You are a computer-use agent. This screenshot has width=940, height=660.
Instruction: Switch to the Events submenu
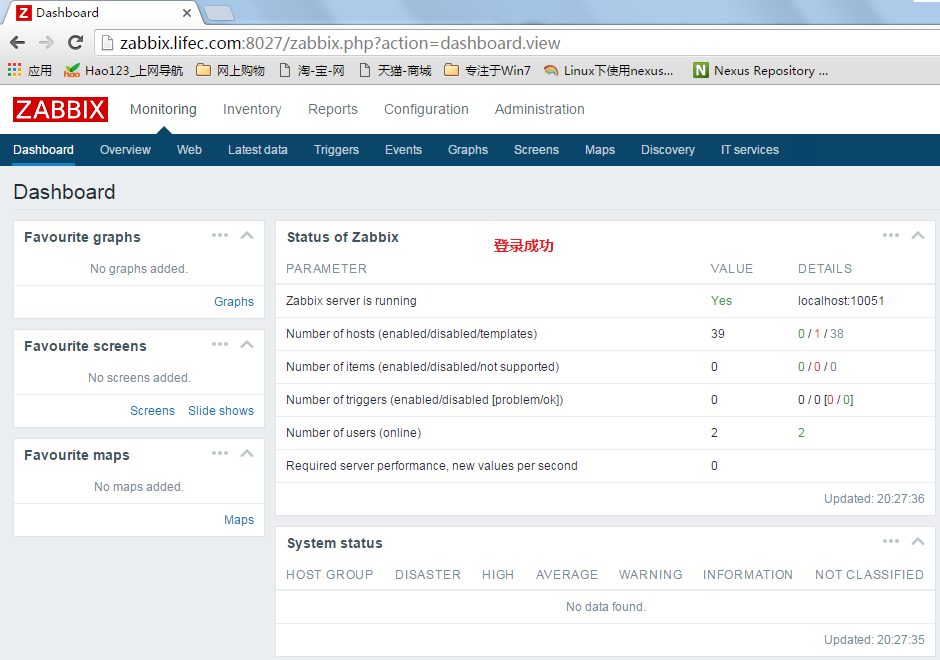pos(403,150)
